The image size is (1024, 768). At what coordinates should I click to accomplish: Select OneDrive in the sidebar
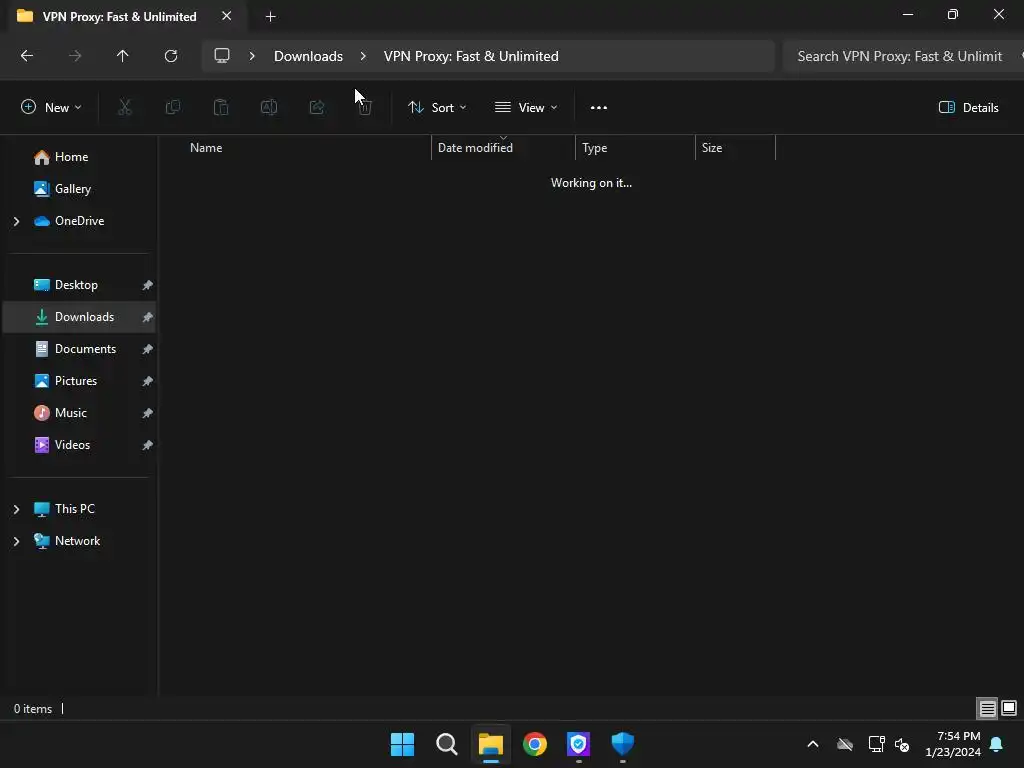point(80,221)
